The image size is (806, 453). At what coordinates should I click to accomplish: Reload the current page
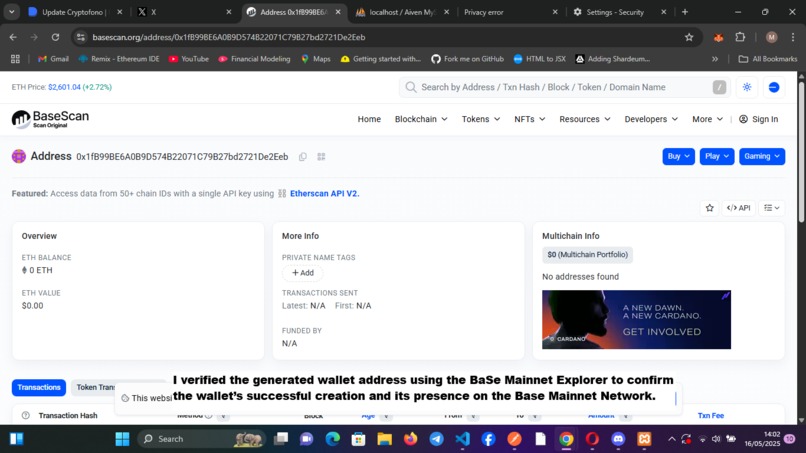tap(56, 37)
